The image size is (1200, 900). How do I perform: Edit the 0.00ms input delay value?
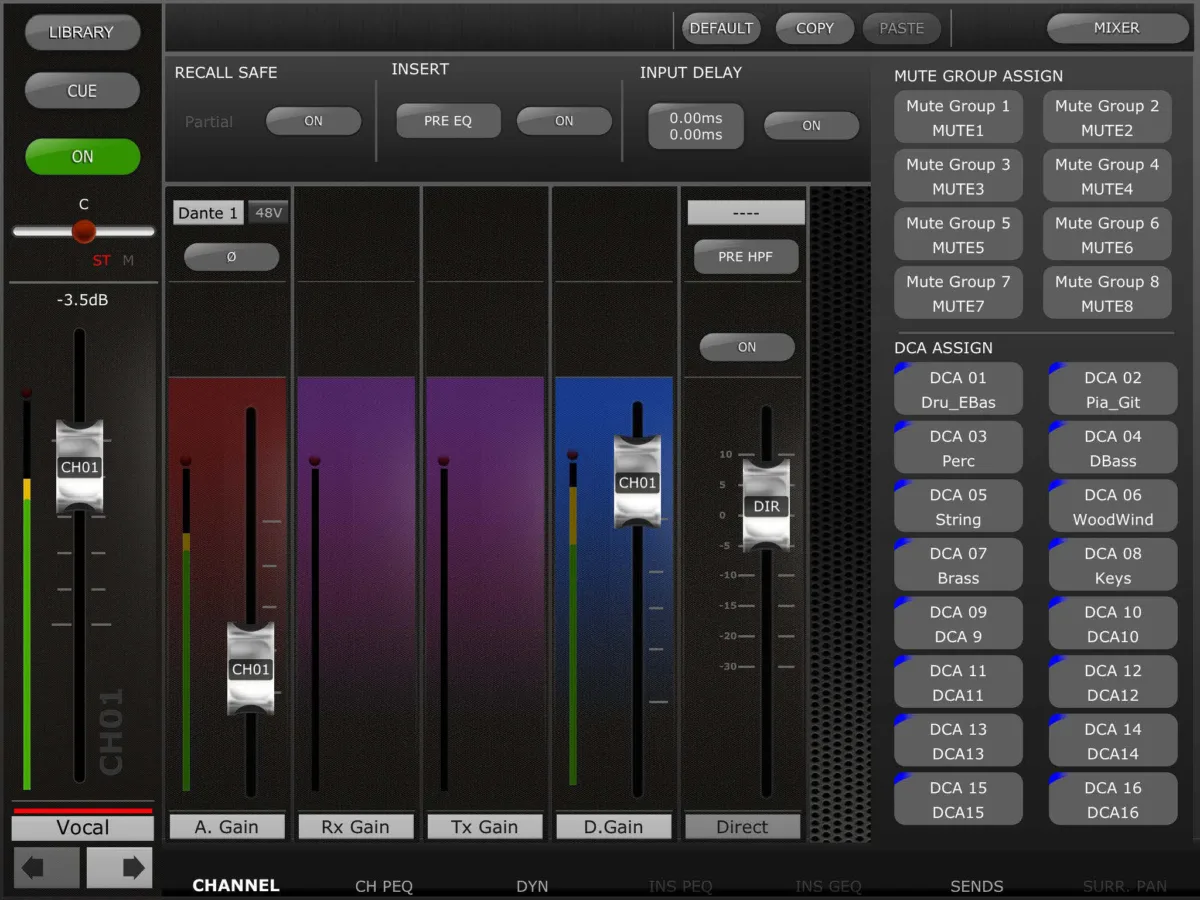696,126
